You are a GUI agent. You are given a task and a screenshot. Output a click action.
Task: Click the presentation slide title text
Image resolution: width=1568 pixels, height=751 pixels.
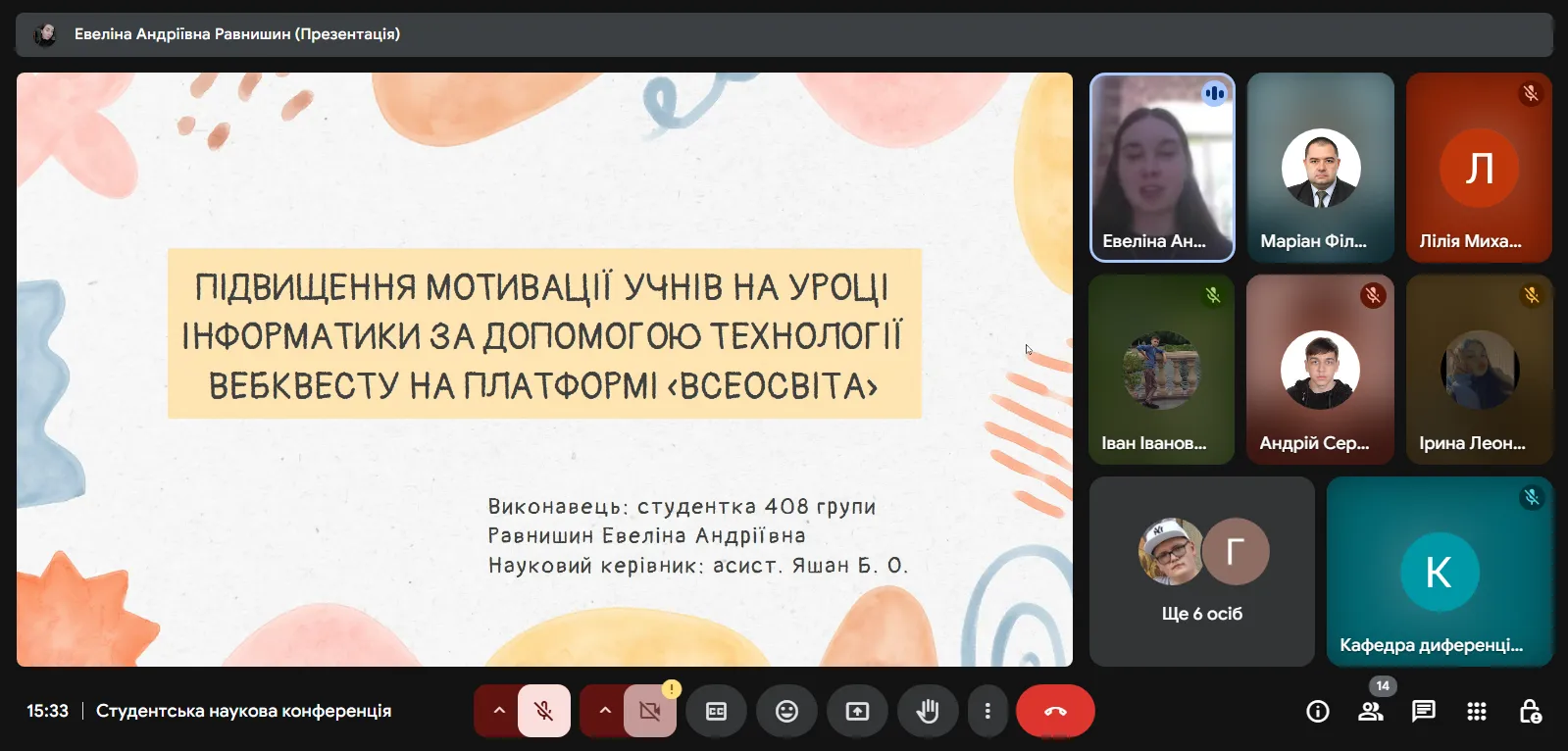coord(543,335)
